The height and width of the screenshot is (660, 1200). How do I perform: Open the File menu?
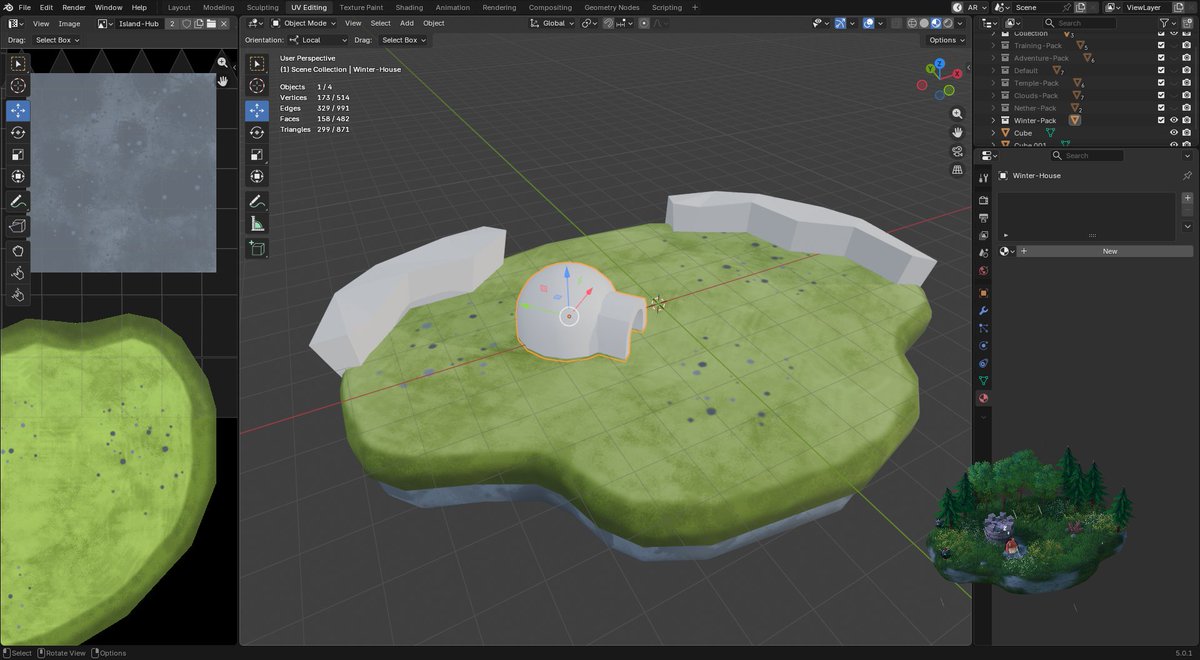click(x=25, y=7)
